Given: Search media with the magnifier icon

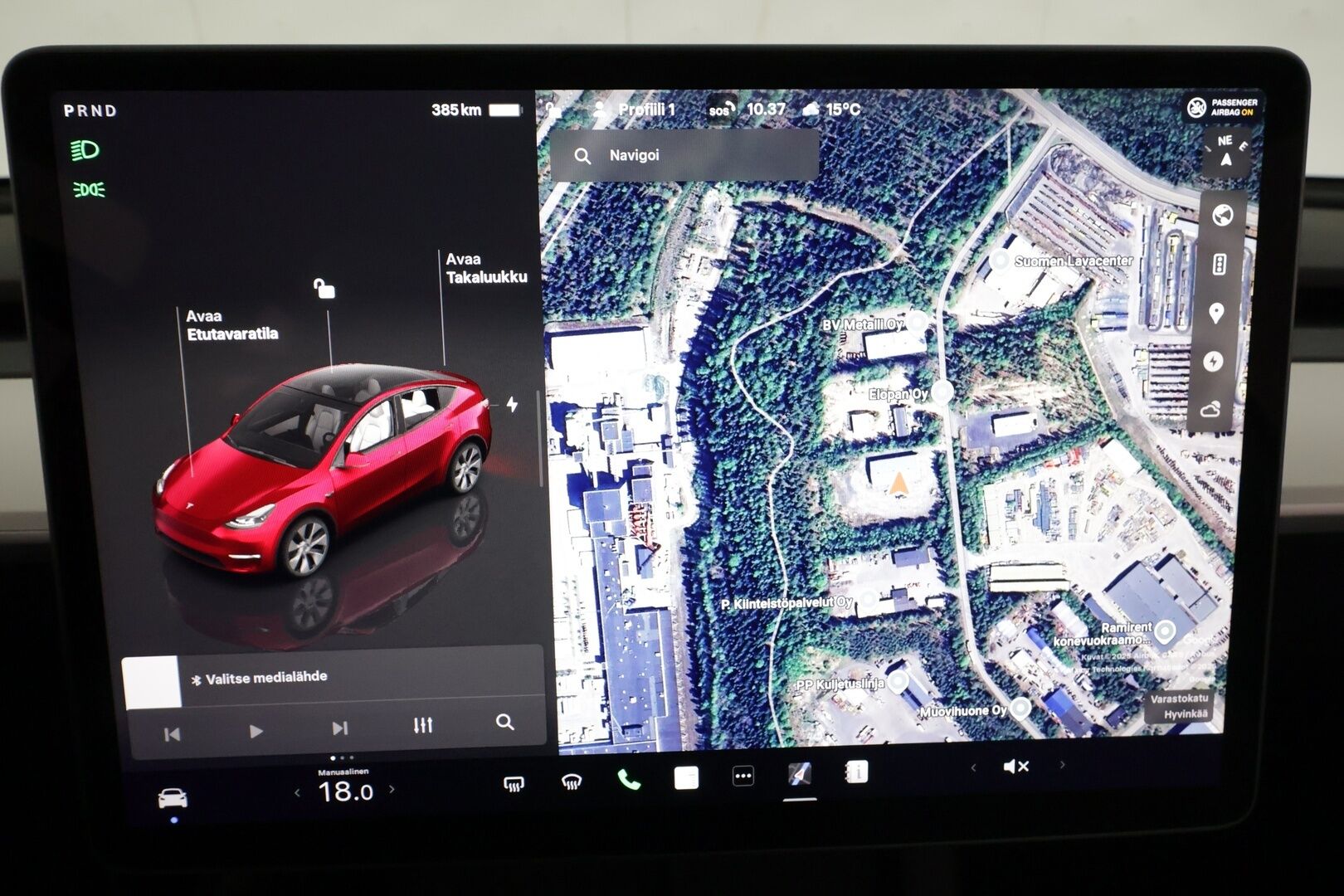Looking at the screenshot, I should click(504, 723).
